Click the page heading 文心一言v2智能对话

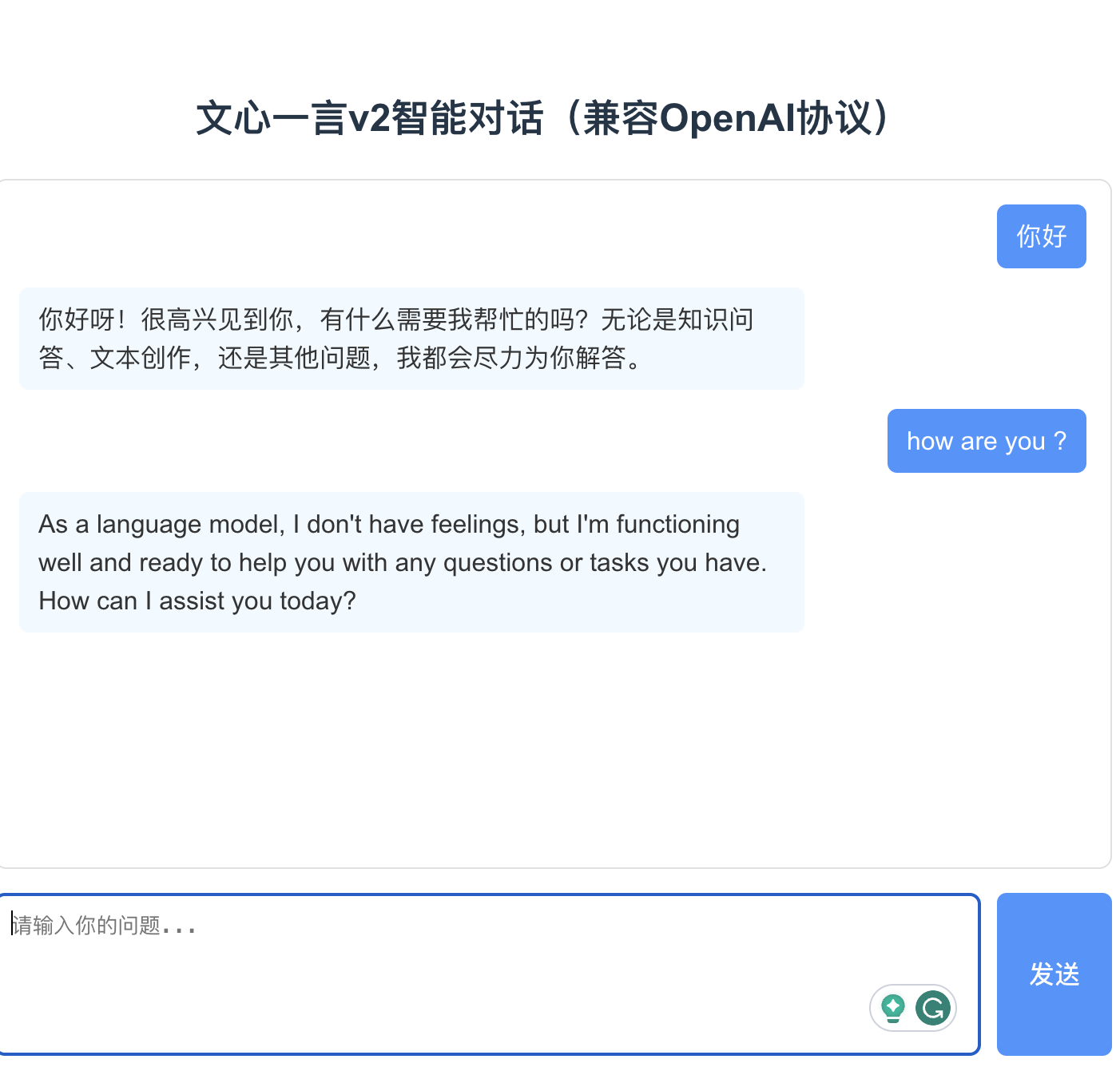[x=369, y=118]
